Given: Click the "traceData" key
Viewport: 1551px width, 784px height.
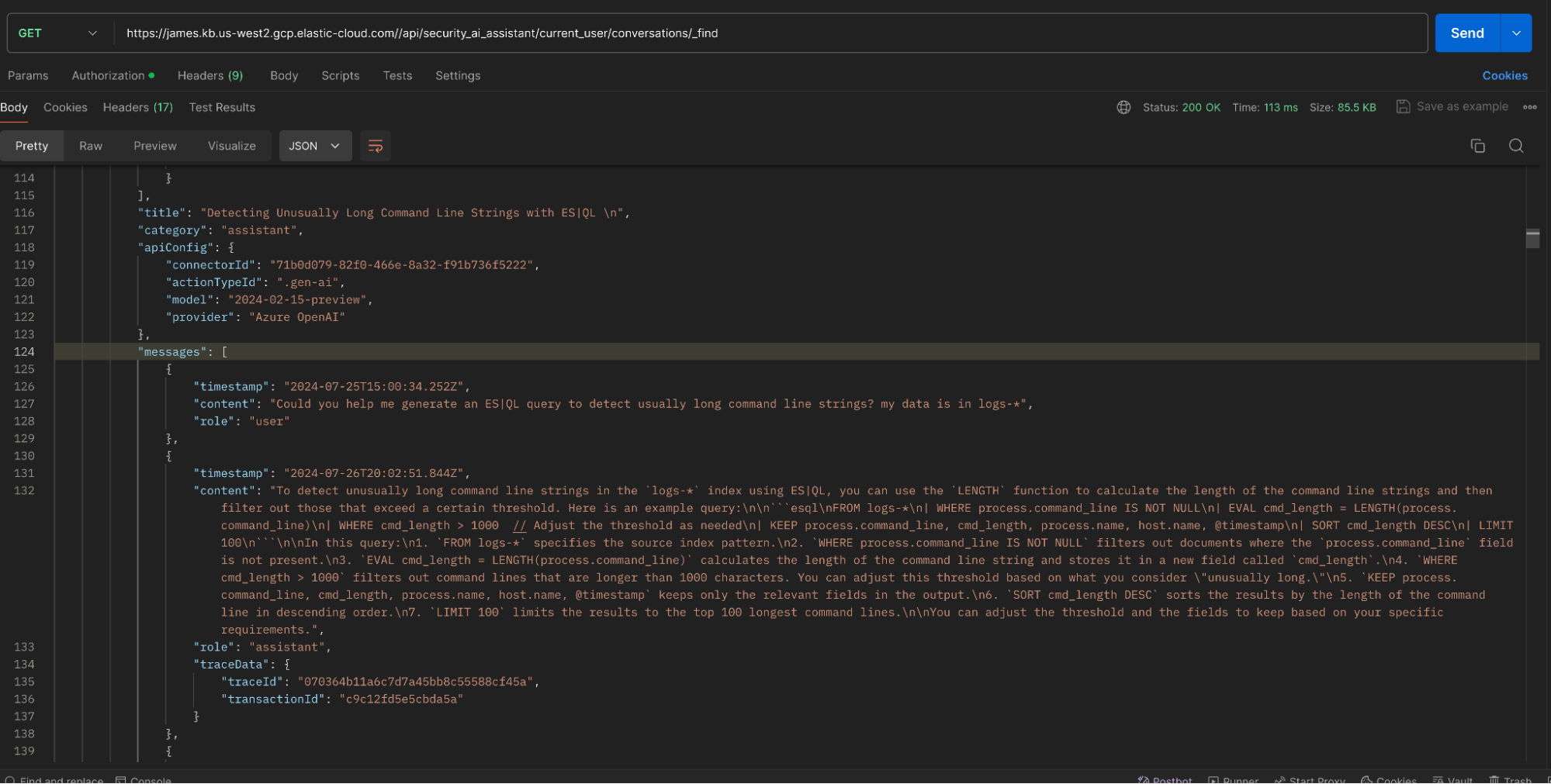Looking at the screenshot, I should (231, 665).
